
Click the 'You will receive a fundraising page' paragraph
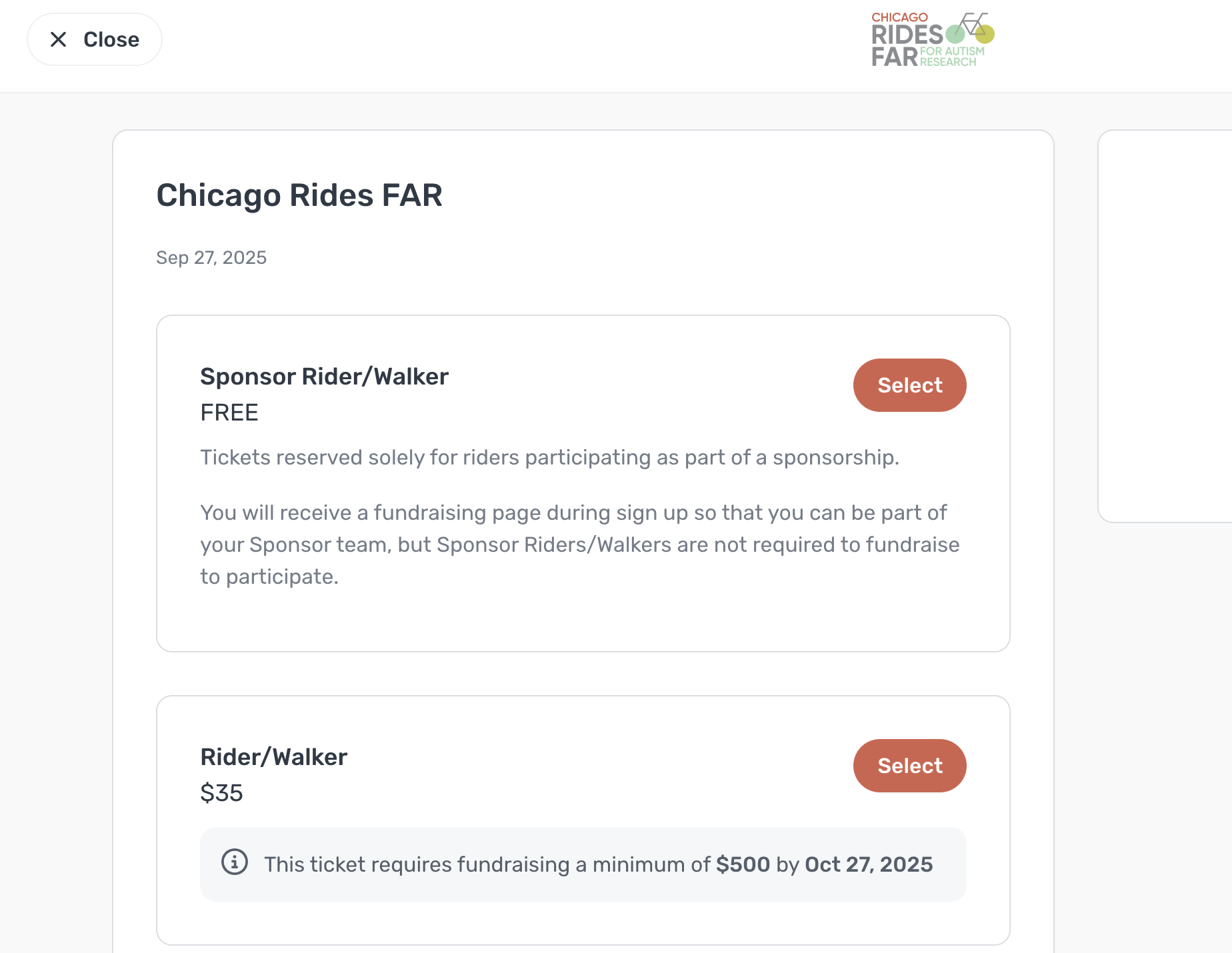(x=579, y=544)
